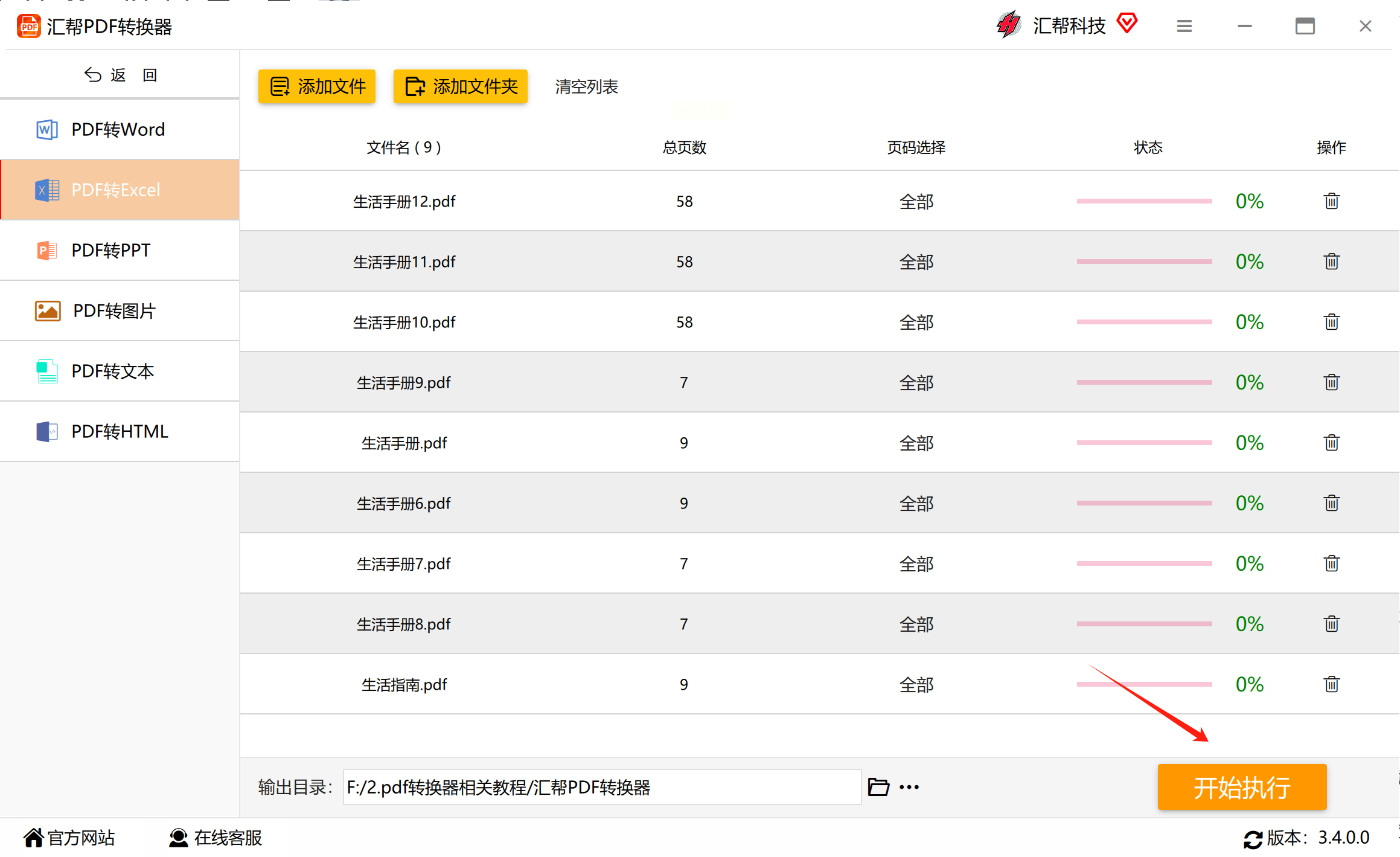Choose PDF转HTML from the sidebar
1400x857 pixels.
(120, 431)
